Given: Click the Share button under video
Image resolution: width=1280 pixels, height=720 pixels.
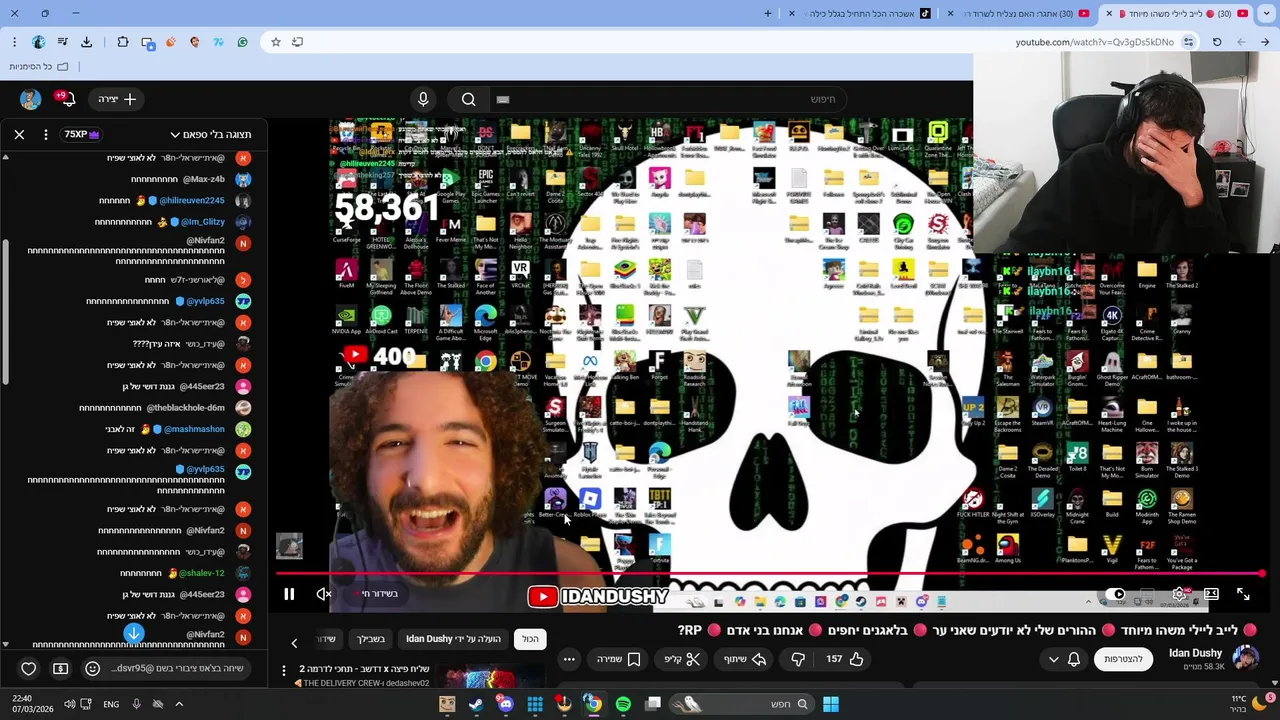Looking at the screenshot, I should (x=744, y=659).
